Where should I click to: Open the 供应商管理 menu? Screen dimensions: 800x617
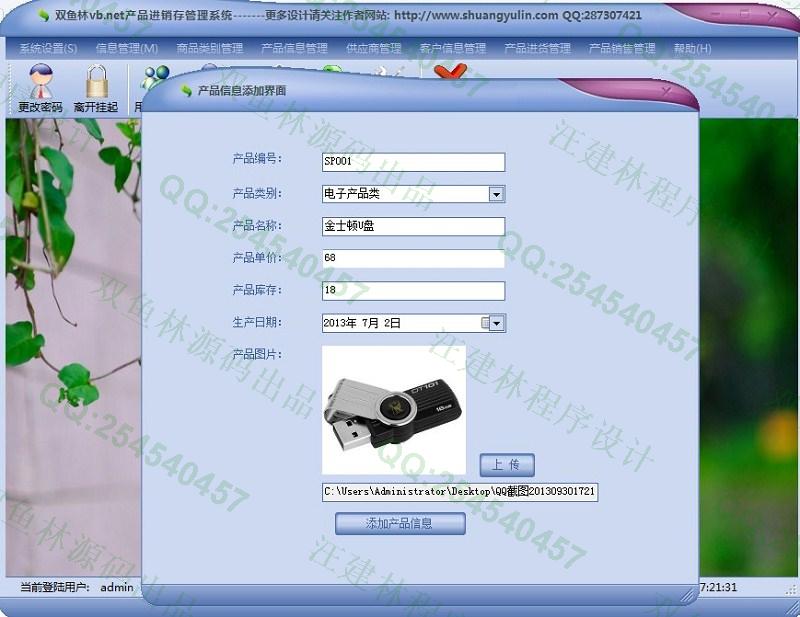[373, 48]
